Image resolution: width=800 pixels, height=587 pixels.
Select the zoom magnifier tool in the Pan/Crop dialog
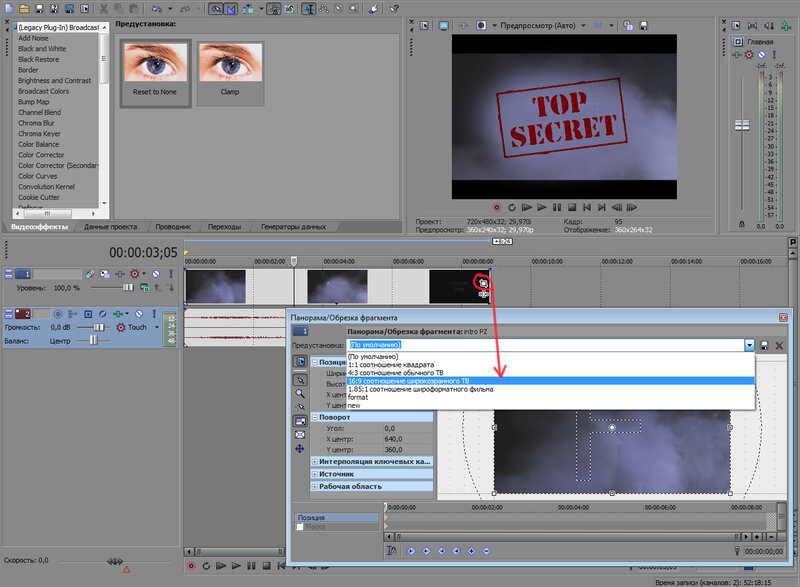click(300, 393)
